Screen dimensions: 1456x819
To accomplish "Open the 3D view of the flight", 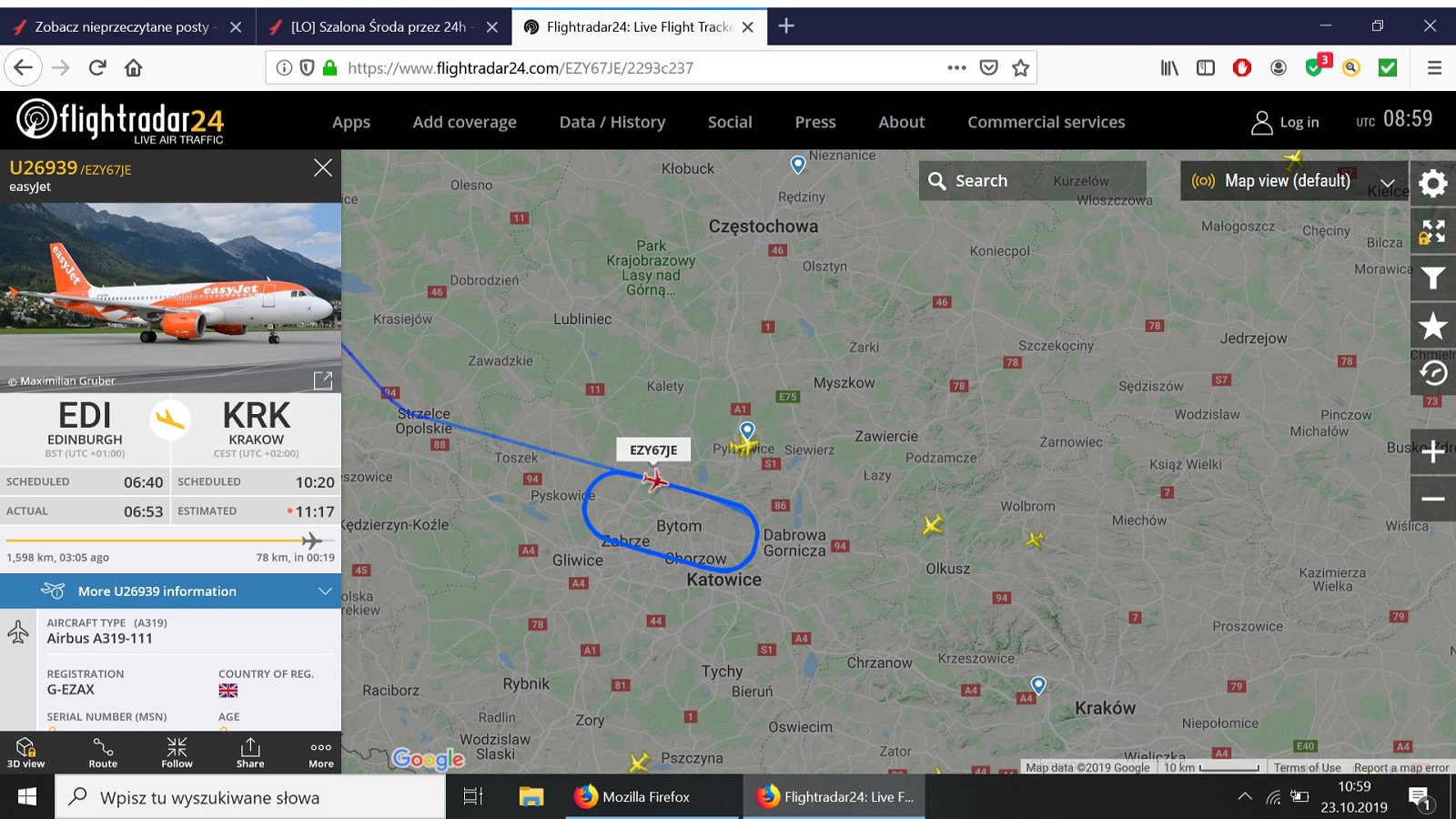I will [x=25, y=753].
